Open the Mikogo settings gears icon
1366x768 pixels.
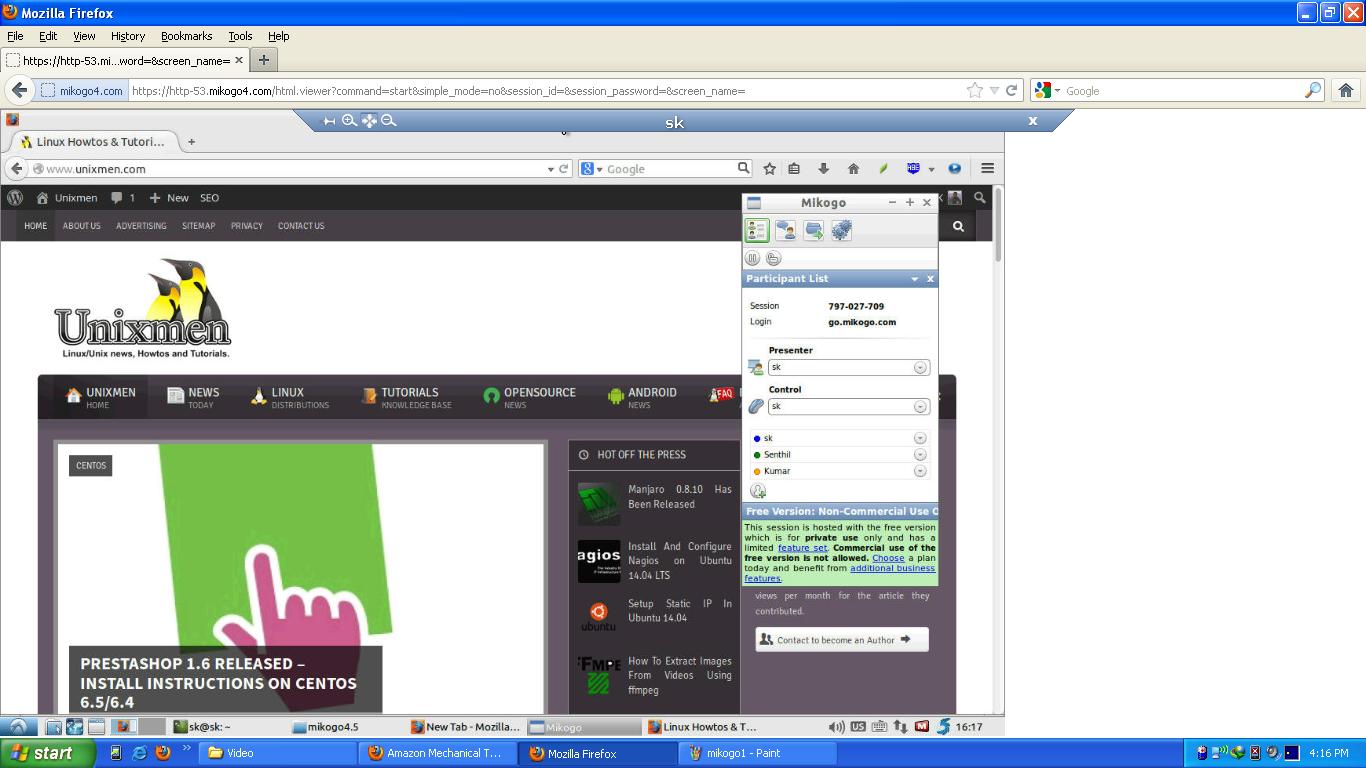[x=841, y=231]
